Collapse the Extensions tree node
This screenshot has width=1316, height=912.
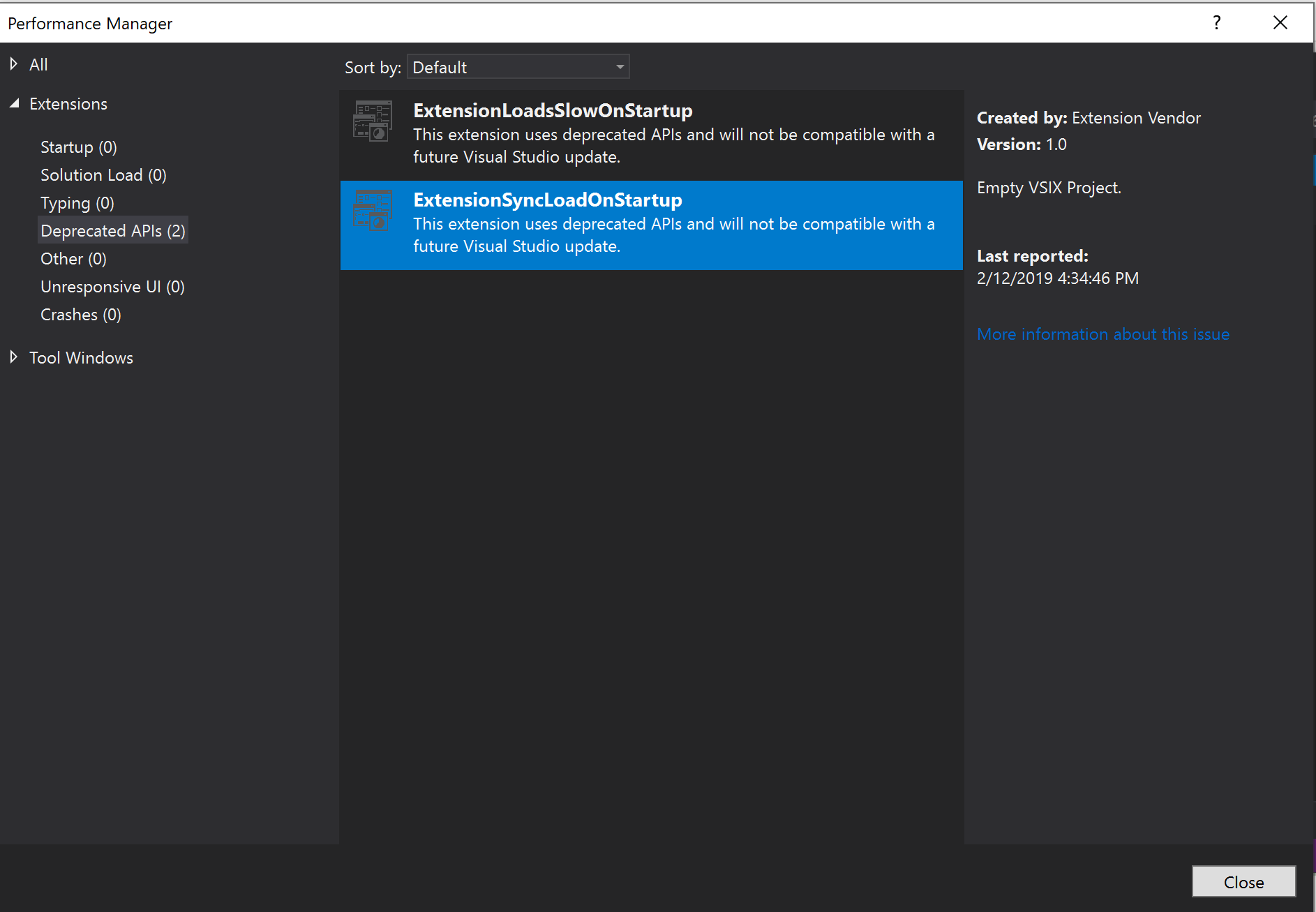(x=14, y=103)
